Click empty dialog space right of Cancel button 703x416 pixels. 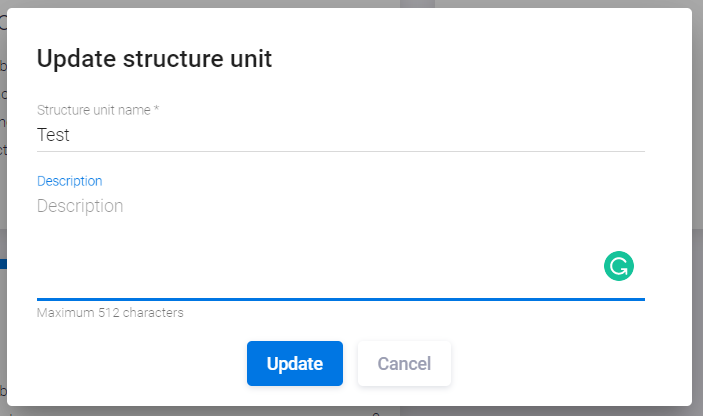point(560,364)
